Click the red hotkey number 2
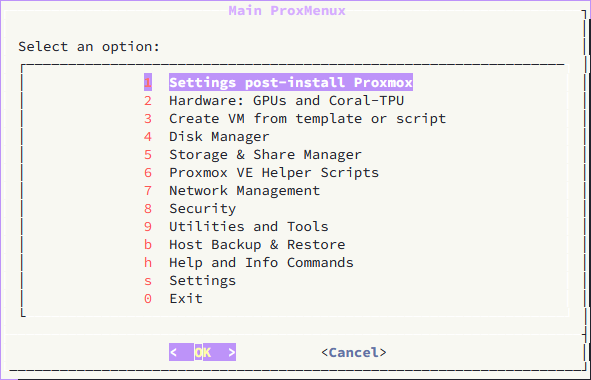The image size is (591, 380). 148,101
